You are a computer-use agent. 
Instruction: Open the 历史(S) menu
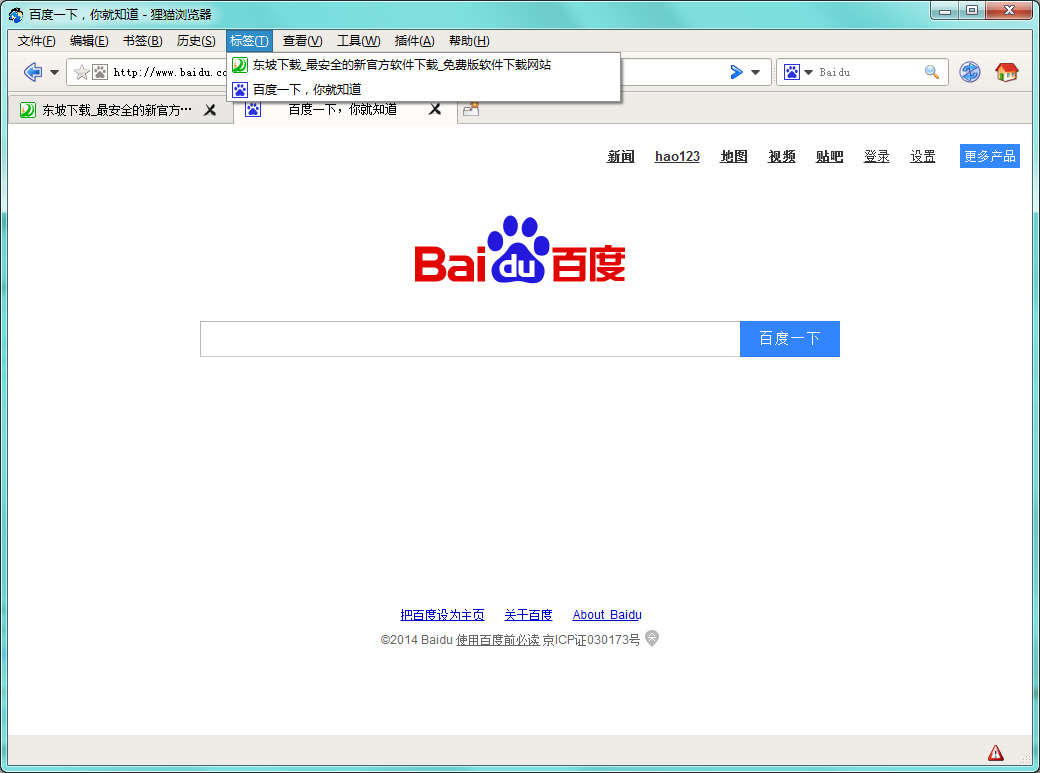196,41
